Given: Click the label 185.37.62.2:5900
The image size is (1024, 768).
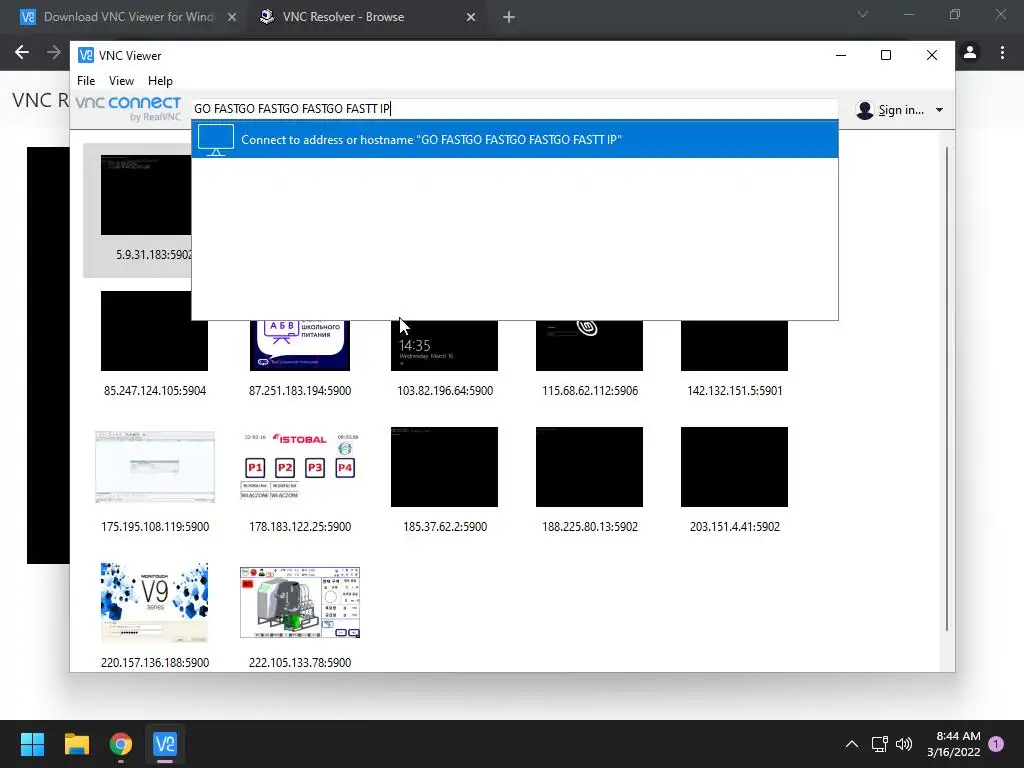Looking at the screenshot, I should tap(445, 526).
